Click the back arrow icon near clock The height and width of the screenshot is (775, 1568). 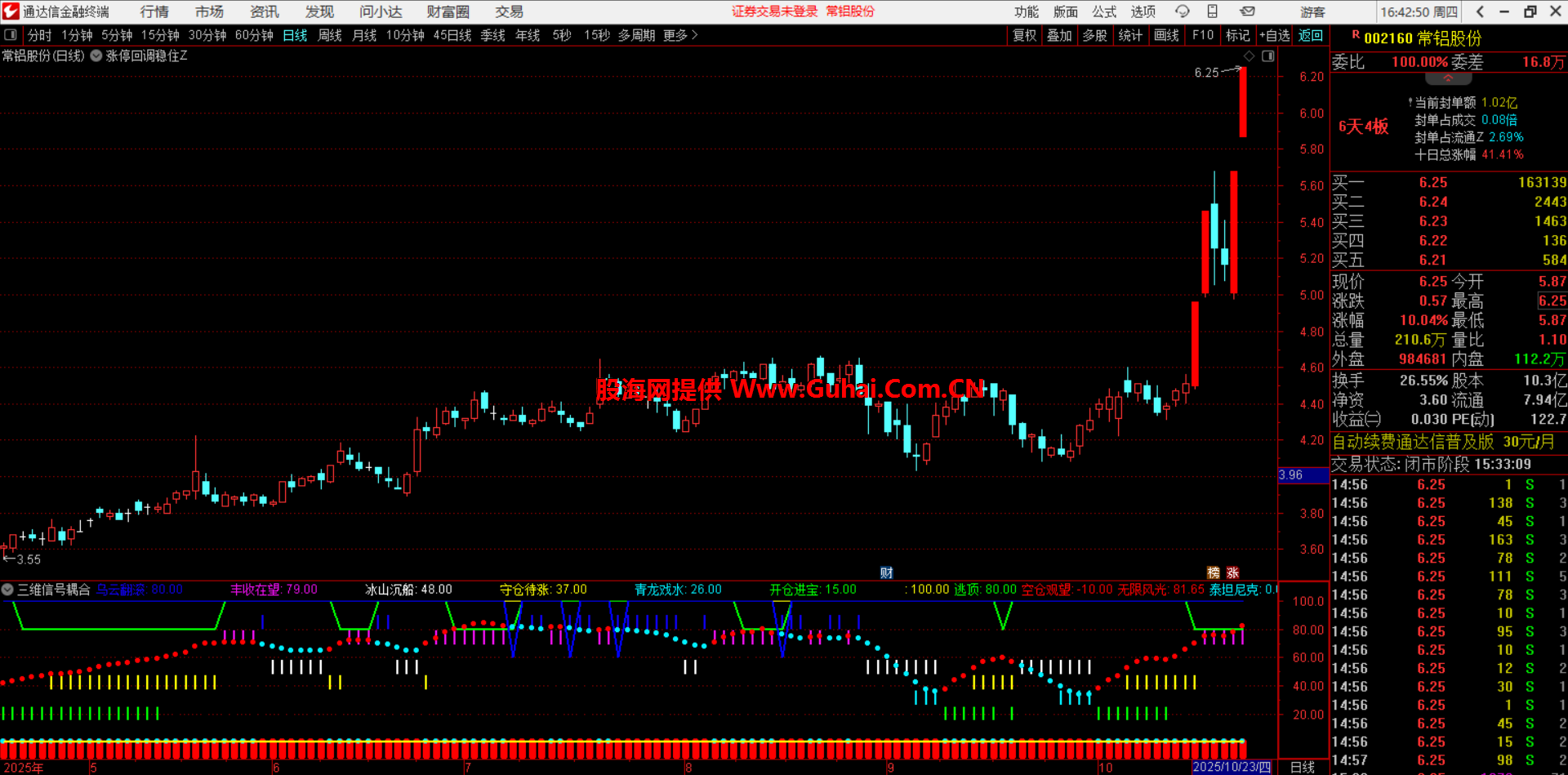[x=1480, y=11]
